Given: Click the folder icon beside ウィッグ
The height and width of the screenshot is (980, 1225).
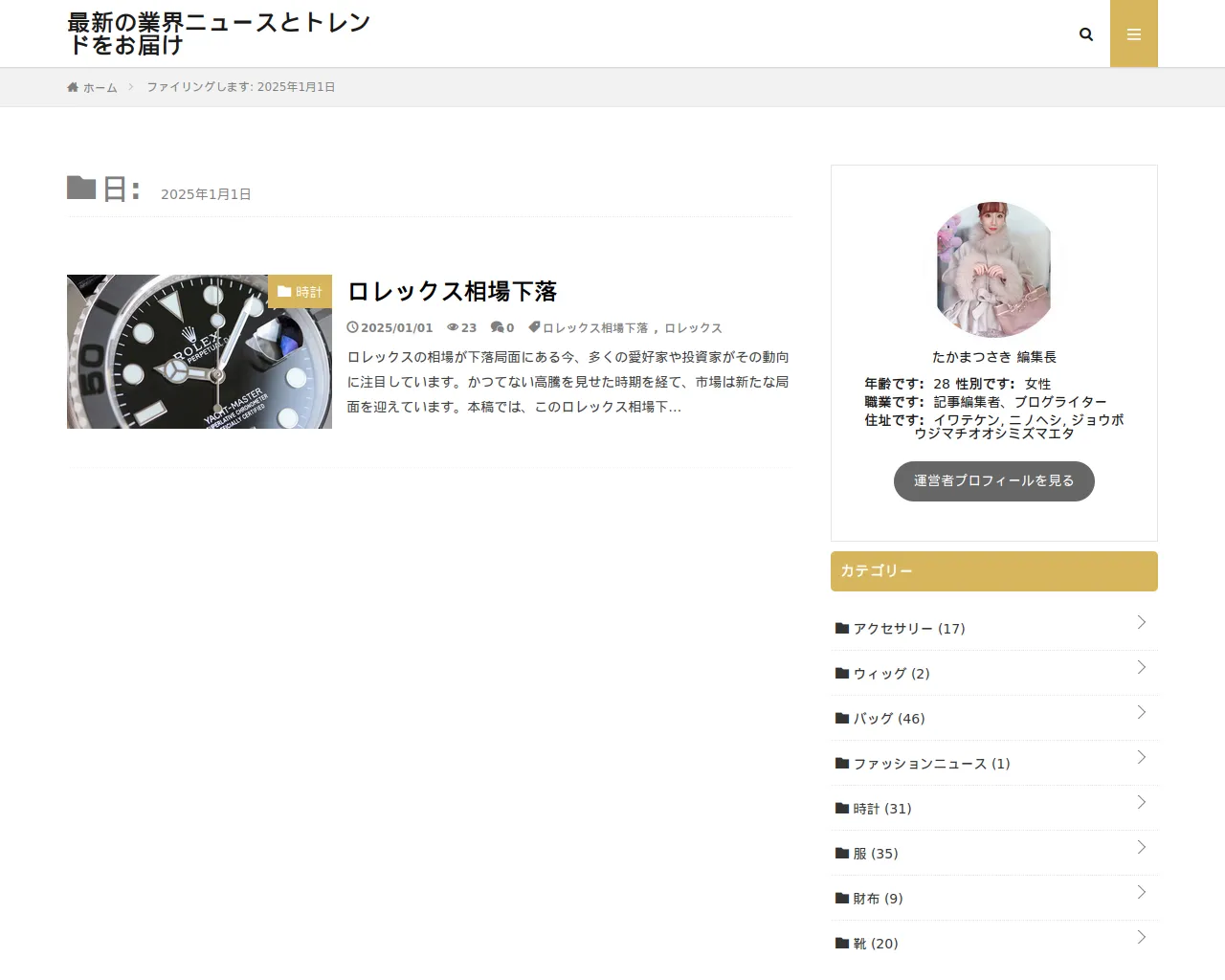Looking at the screenshot, I should (x=842, y=673).
